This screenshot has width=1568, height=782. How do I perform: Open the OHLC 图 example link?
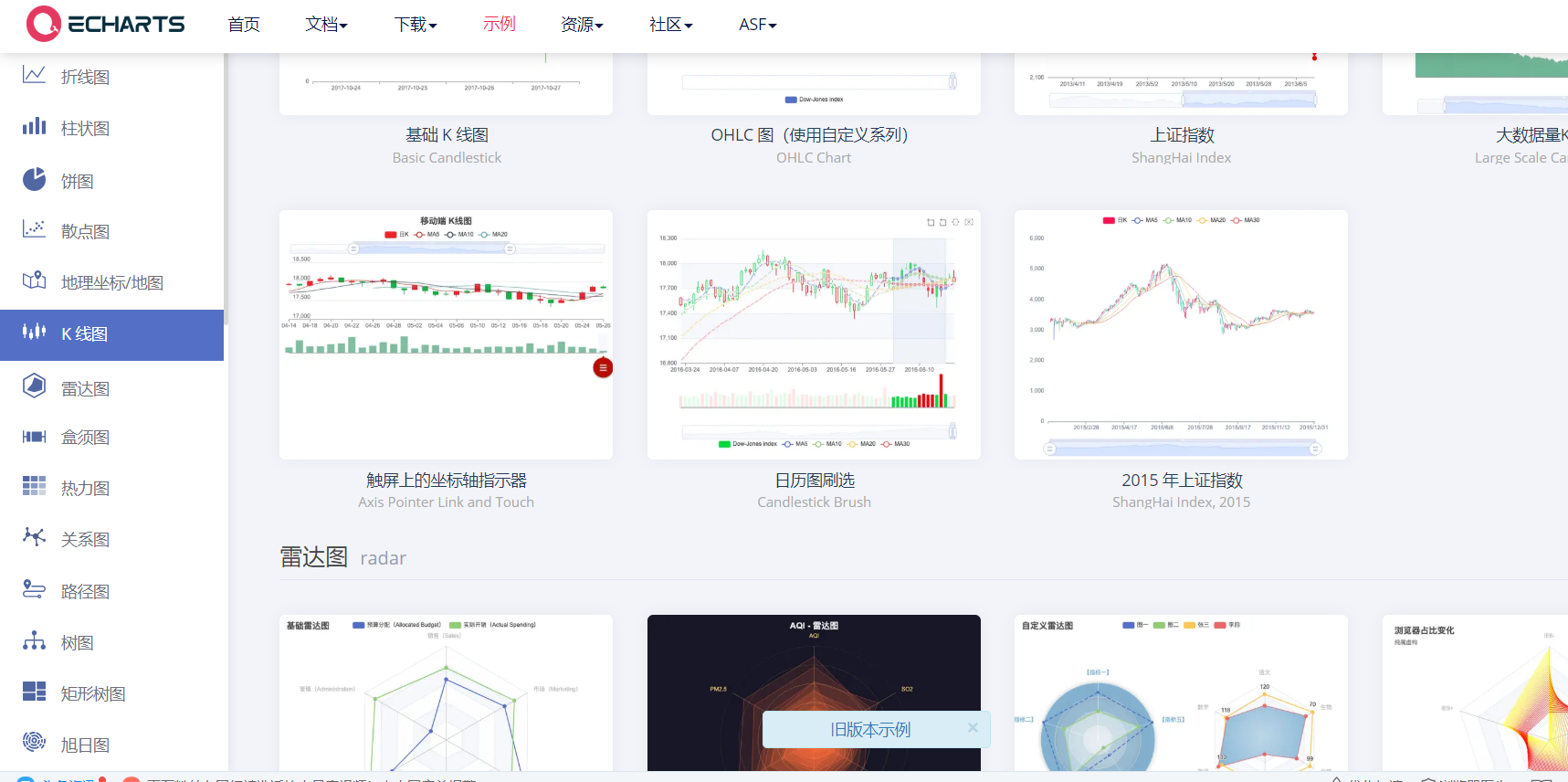click(809, 134)
